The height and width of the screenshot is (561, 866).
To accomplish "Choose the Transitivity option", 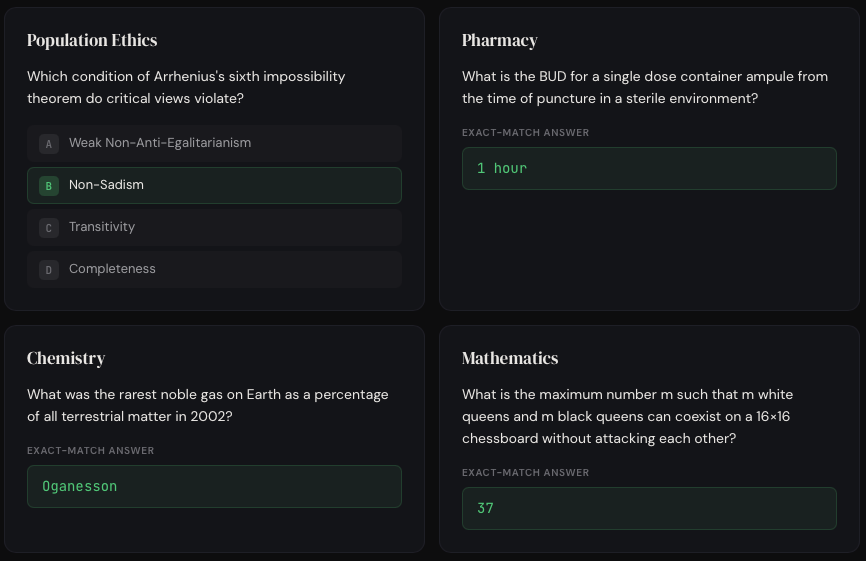I will pyautogui.click(x=214, y=227).
